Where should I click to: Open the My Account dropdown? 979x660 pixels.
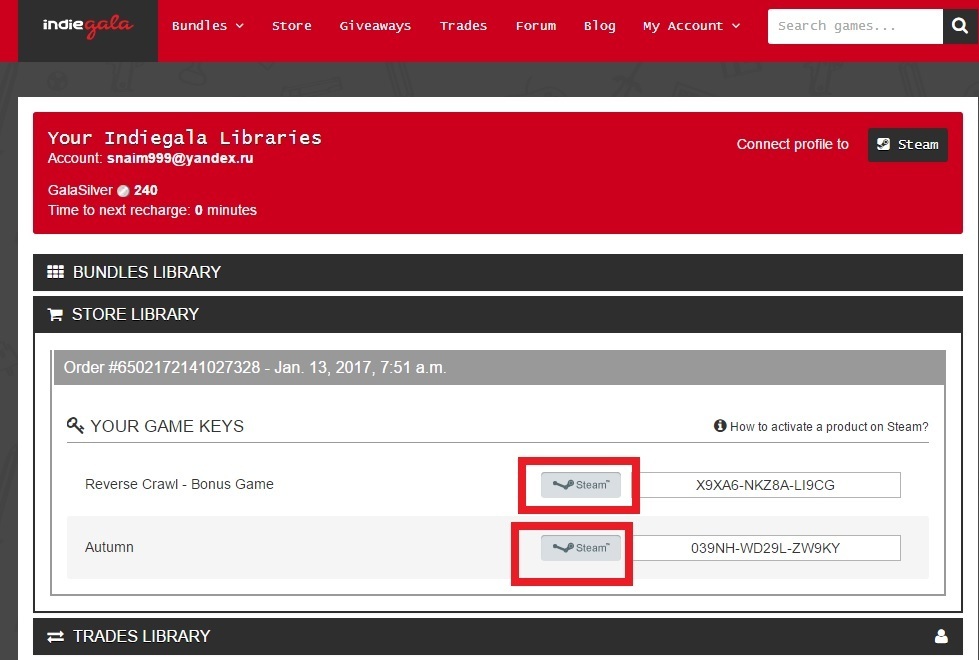(691, 26)
